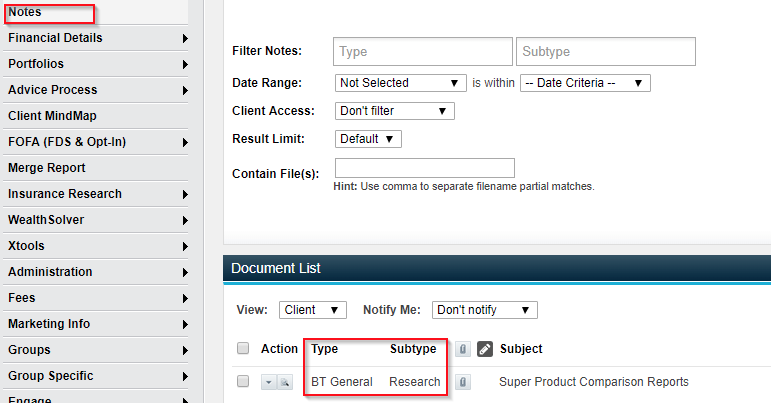Image resolution: width=771 pixels, height=403 pixels.
Task: Select Groups menu item
Action: pyautogui.click(x=95, y=350)
